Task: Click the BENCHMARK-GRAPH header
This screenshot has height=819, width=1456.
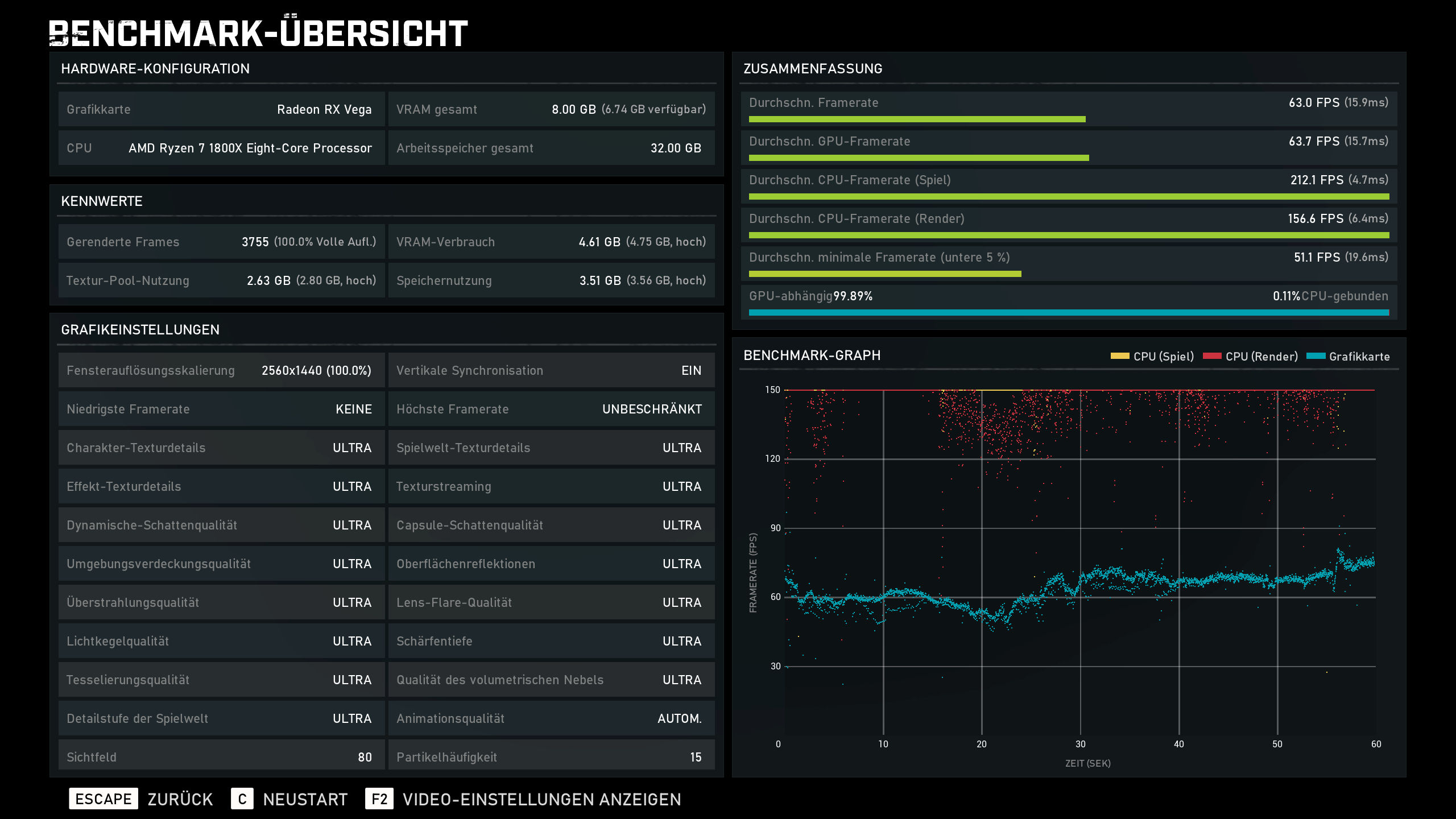Action: pyautogui.click(x=812, y=355)
